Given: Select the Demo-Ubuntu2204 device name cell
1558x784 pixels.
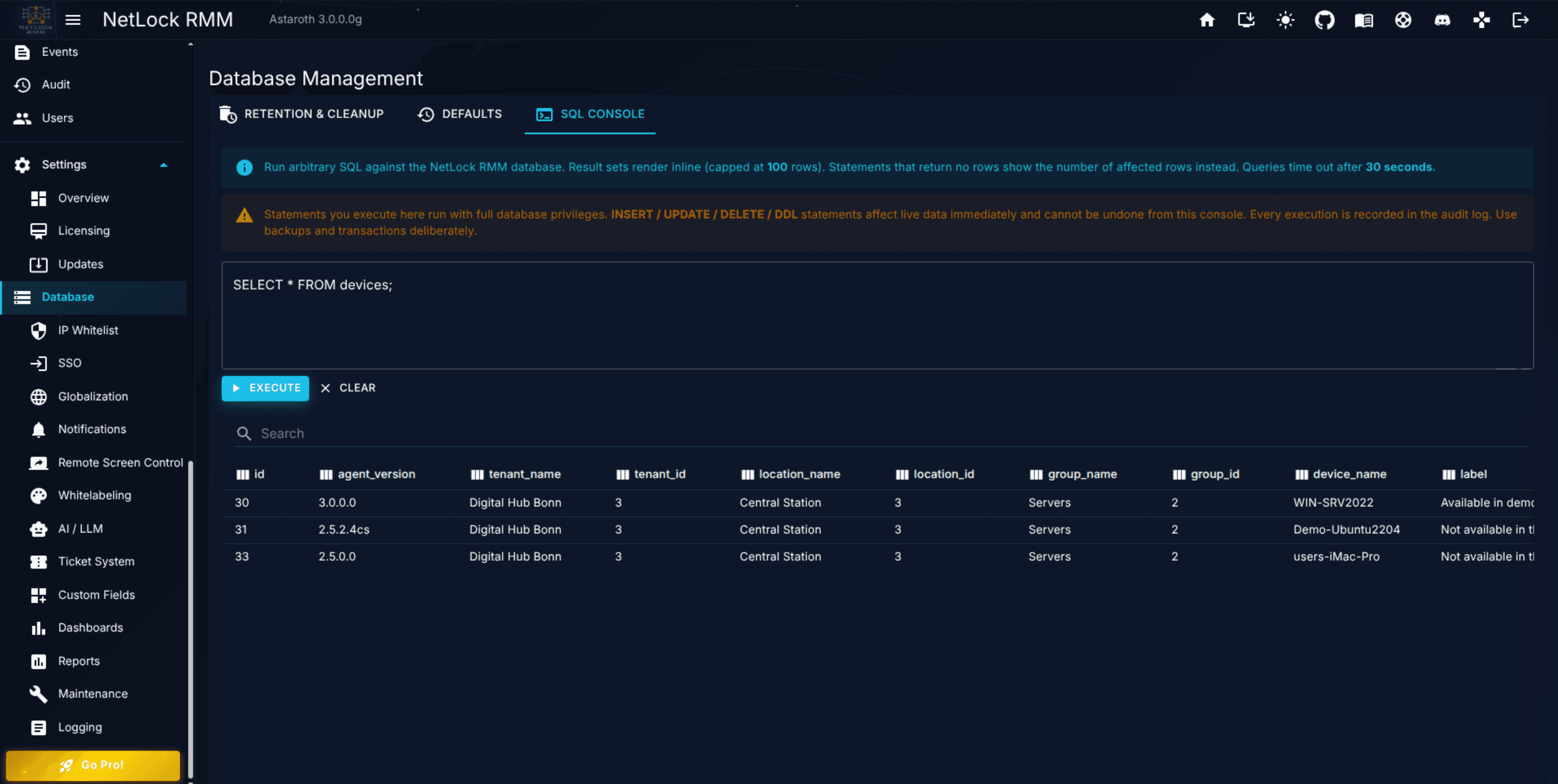Looking at the screenshot, I should (x=1346, y=530).
